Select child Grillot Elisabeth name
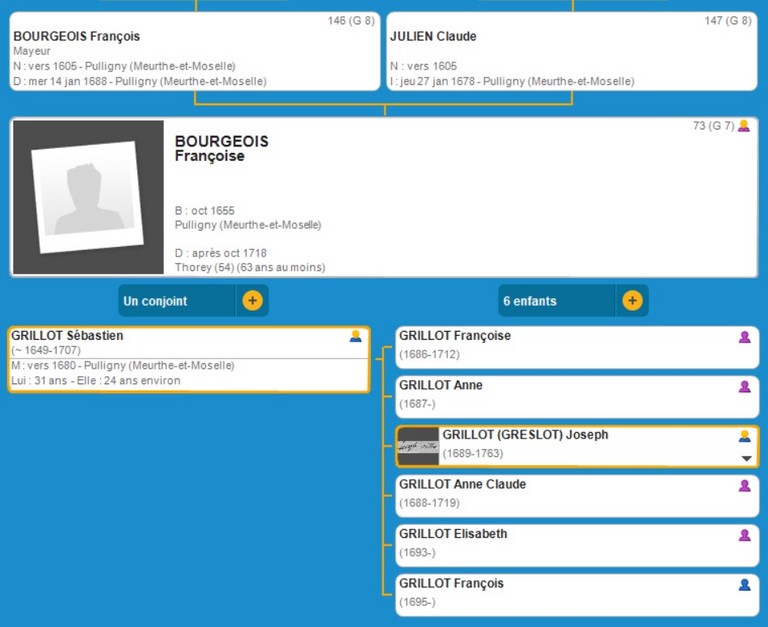 tap(452, 534)
